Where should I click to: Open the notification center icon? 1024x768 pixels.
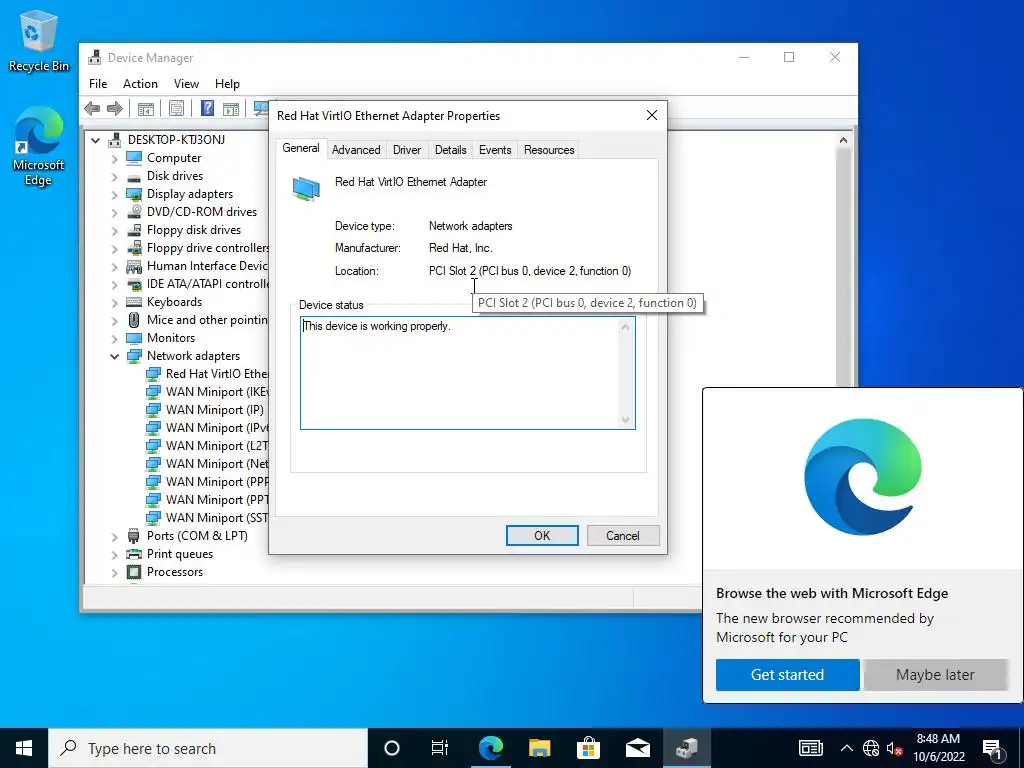click(992, 748)
